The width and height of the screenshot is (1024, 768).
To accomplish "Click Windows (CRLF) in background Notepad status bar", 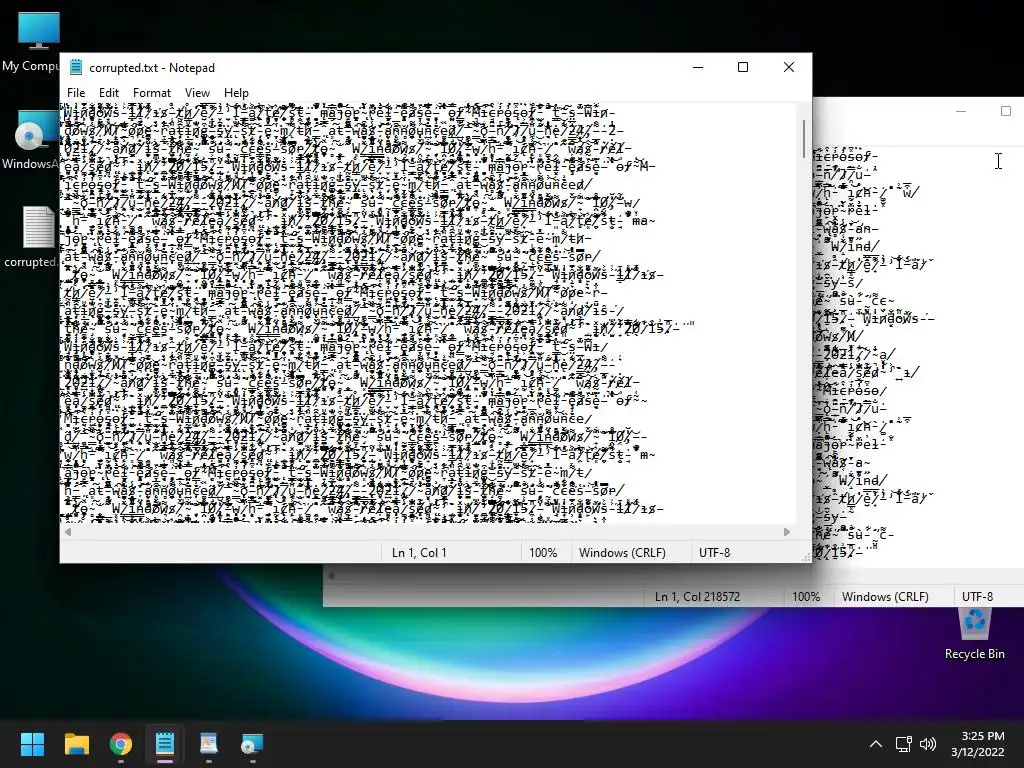I will click(885, 596).
